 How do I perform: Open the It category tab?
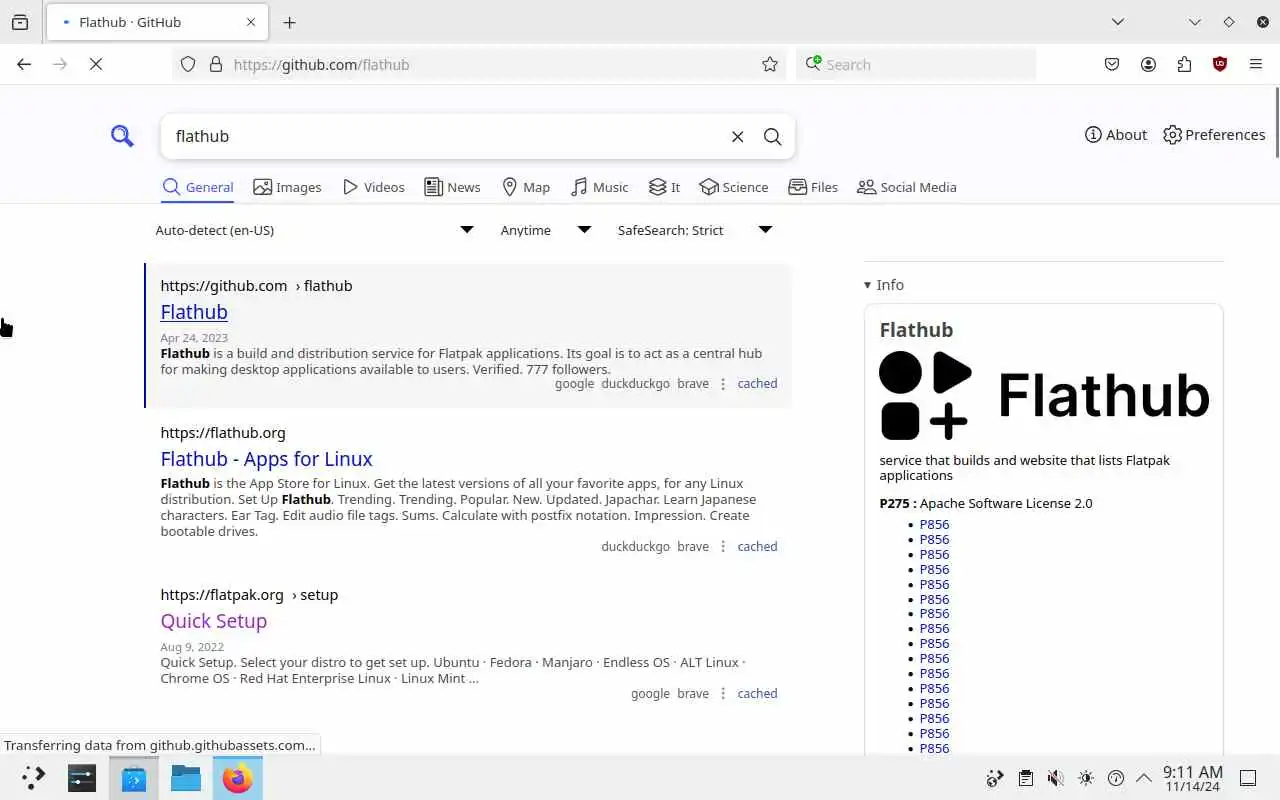[664, 187]
